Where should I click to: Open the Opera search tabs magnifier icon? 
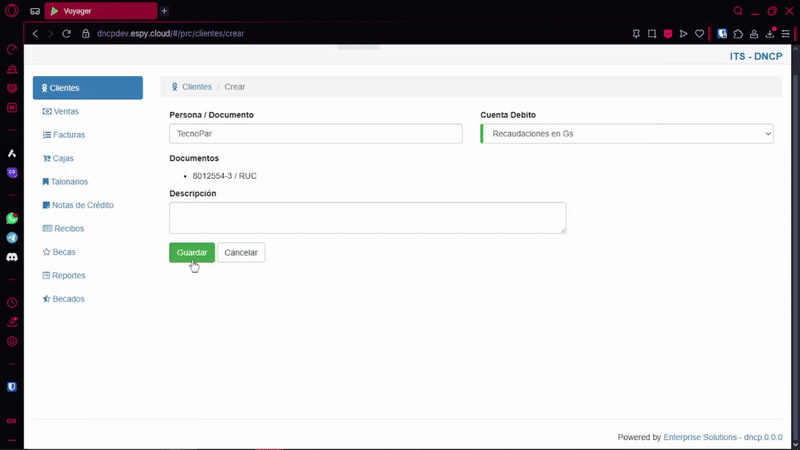pyautogui.click(x=738, y=11)
